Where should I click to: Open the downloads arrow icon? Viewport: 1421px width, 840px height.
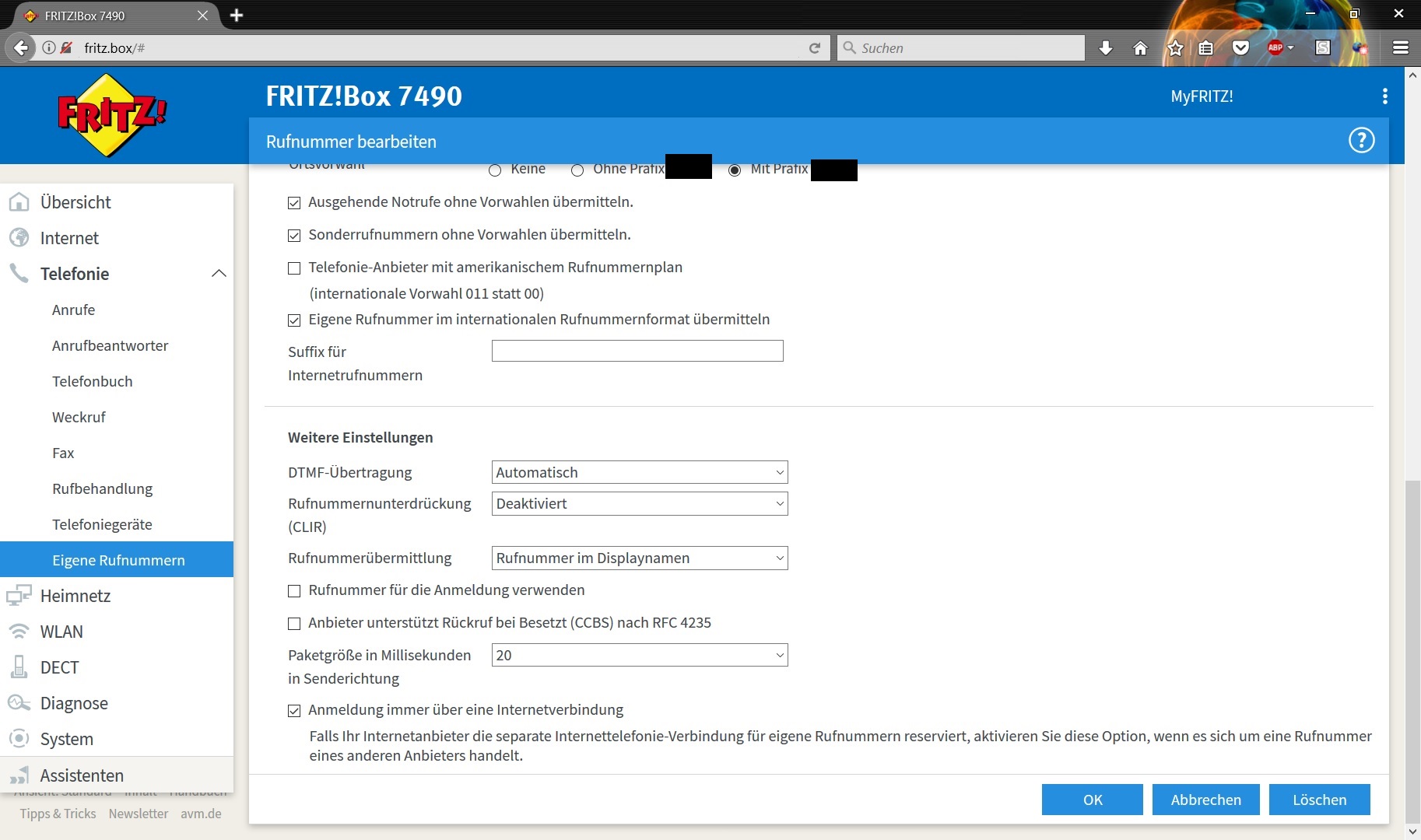pos(1105,48)
